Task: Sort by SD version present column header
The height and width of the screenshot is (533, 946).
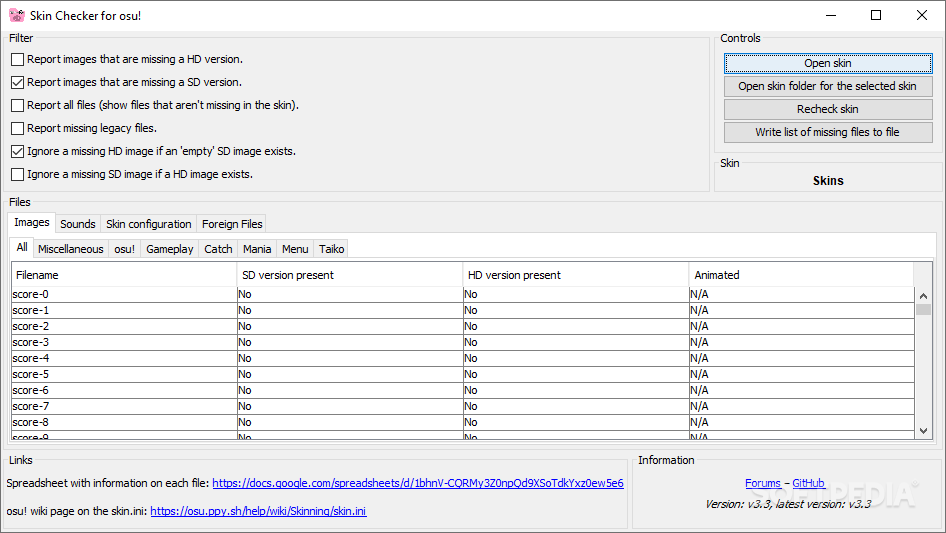Action: (x=350, y=275)
